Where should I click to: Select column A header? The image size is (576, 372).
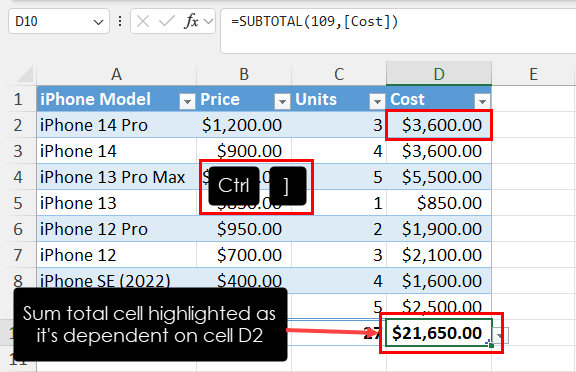pyautogui.click(x=116, y=74)
